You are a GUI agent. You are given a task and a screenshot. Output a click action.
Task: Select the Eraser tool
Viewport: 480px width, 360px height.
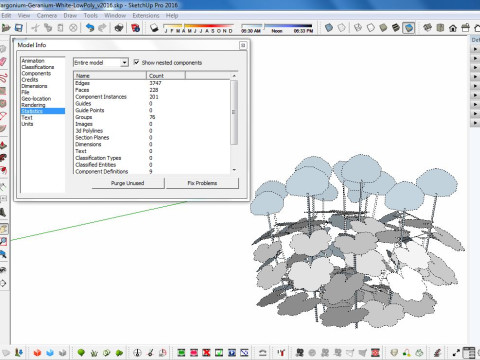pyautogui.click(x=3, y=62)
